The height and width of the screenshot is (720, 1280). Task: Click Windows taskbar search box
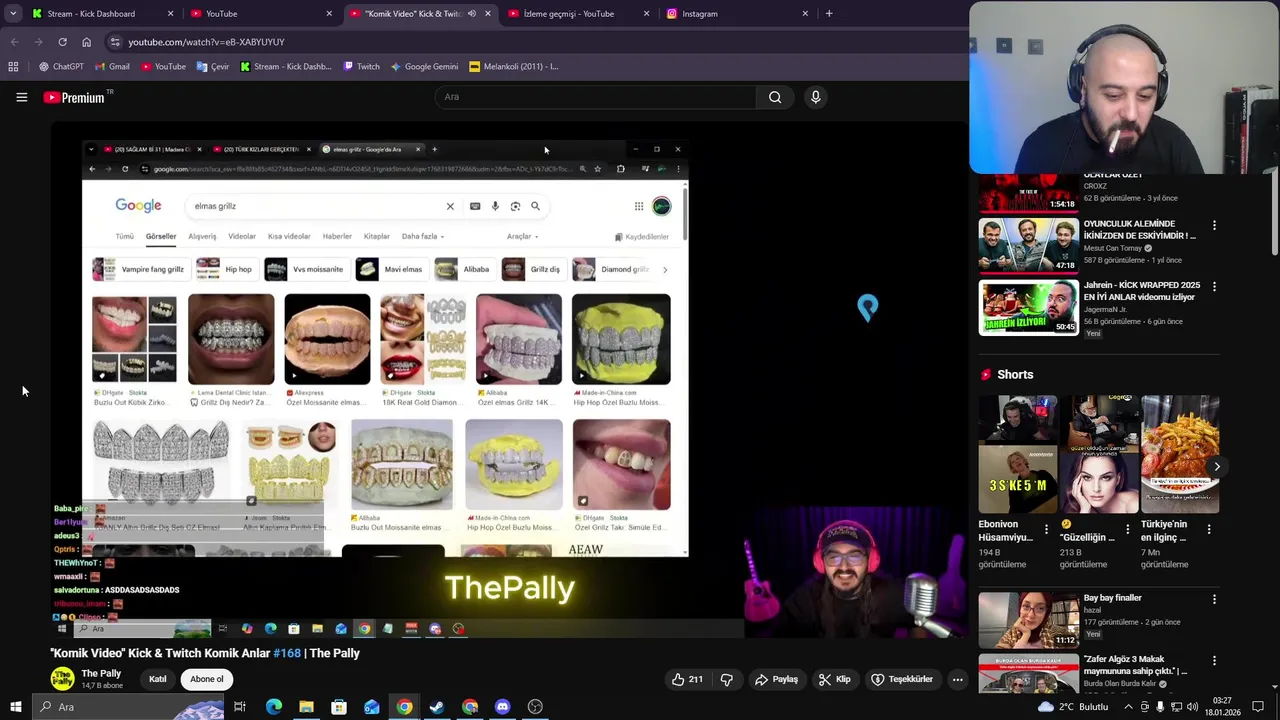coord(127,707)
